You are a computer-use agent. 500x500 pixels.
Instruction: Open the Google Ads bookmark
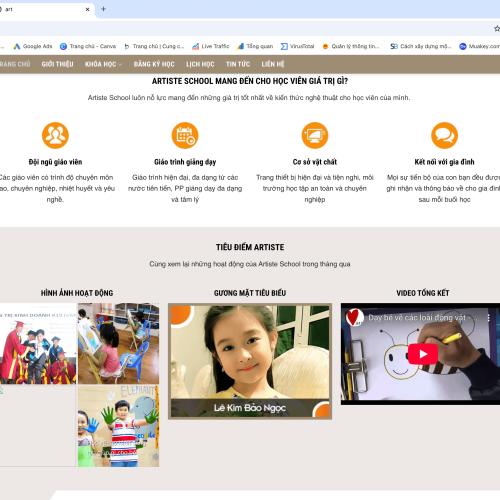coord(33,46)
